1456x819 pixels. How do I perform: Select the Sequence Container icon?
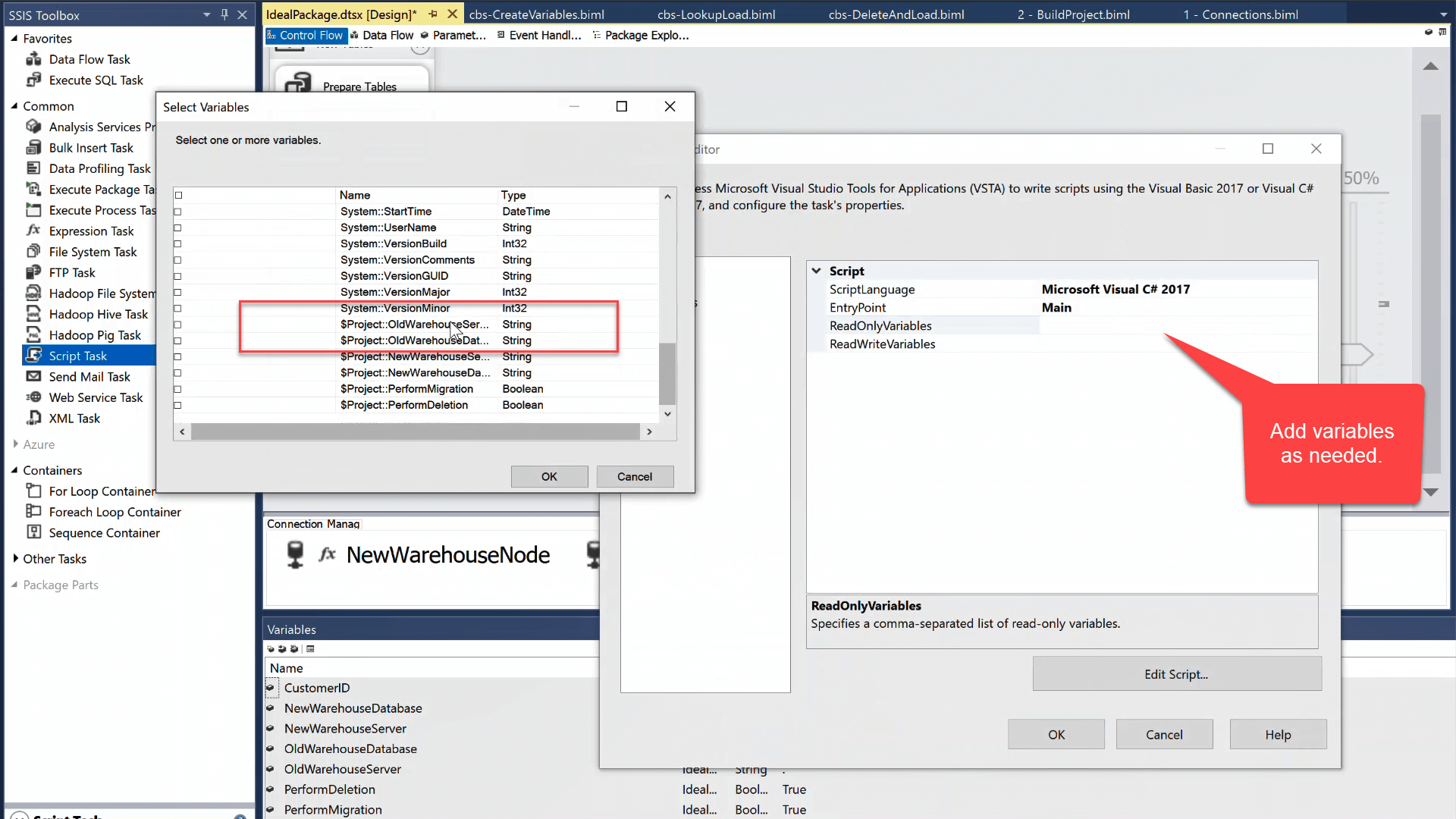click(x=33, y=532)
